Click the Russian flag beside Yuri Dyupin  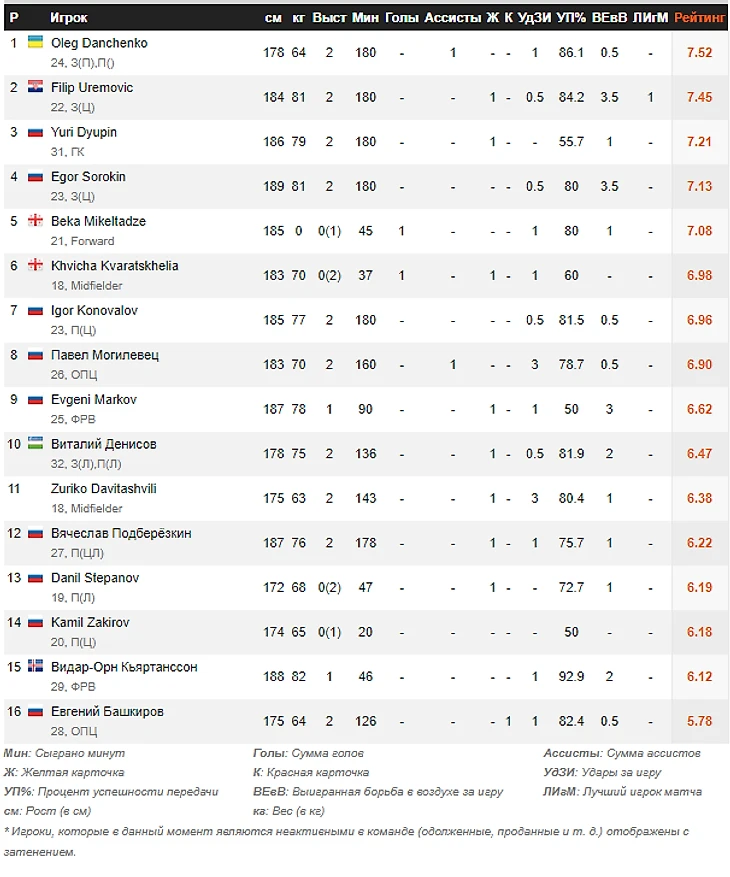[x=35, y=131]
